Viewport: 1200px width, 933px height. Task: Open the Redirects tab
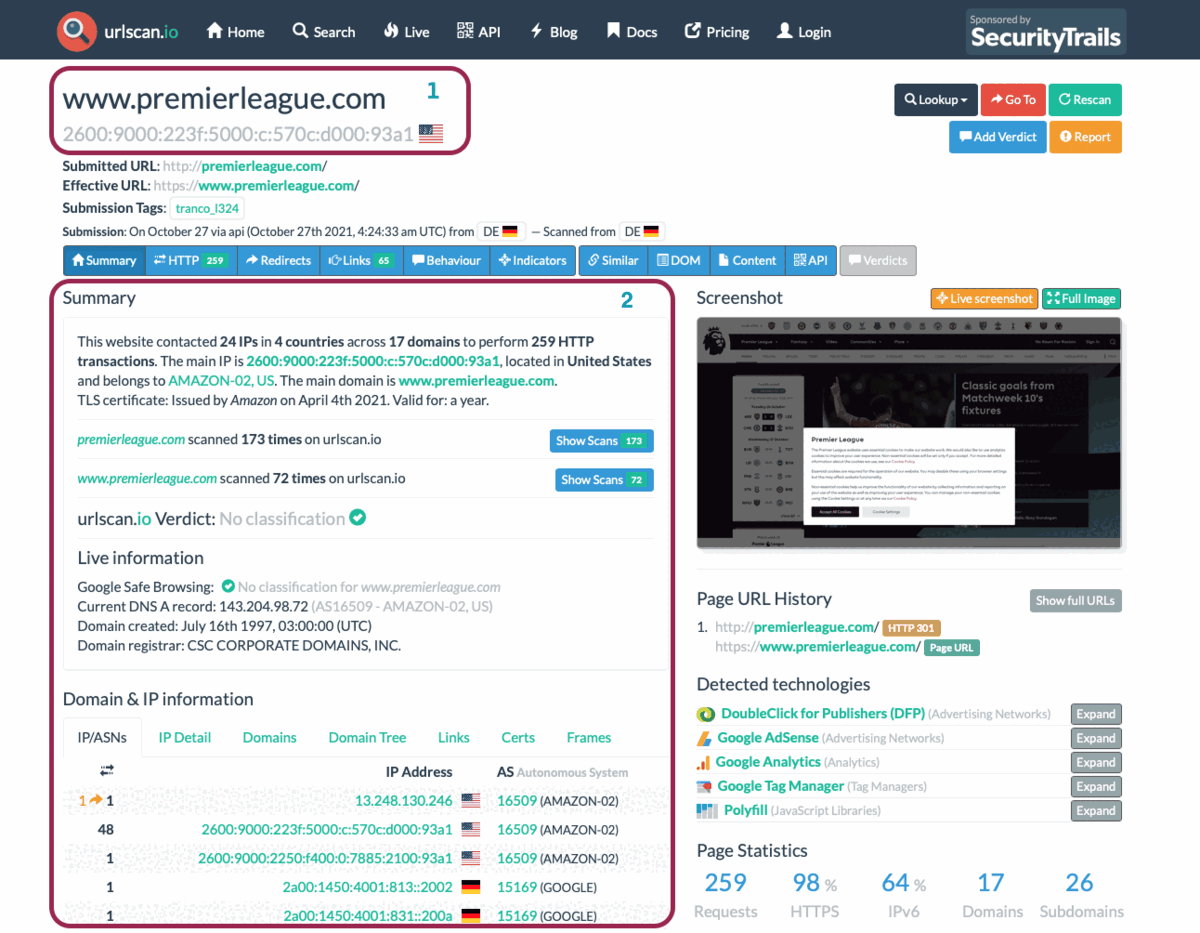pyautogui.click(x=278, y=261)
